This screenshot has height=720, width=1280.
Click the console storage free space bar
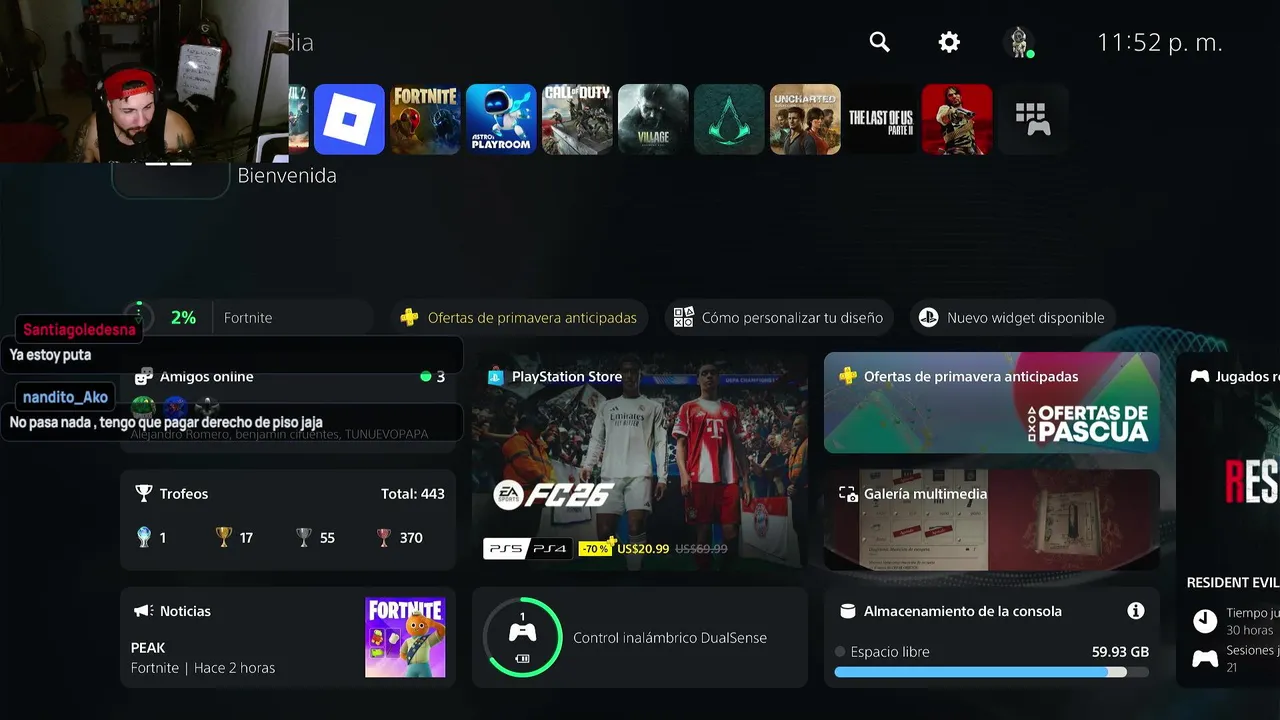(x=992, y=672)
